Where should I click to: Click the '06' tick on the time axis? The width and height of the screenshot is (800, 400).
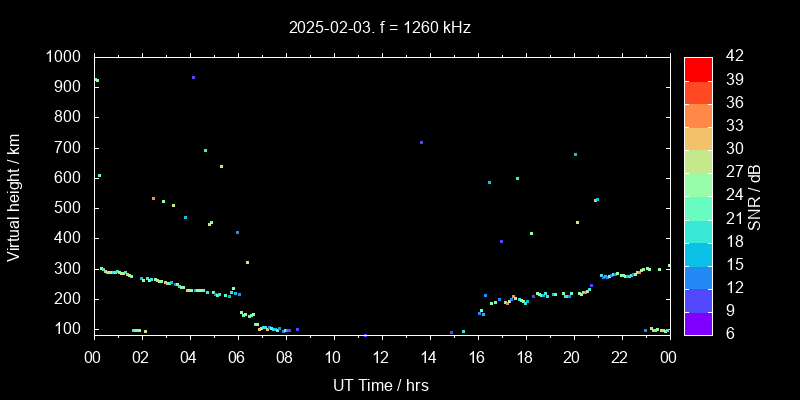point(237,357)
